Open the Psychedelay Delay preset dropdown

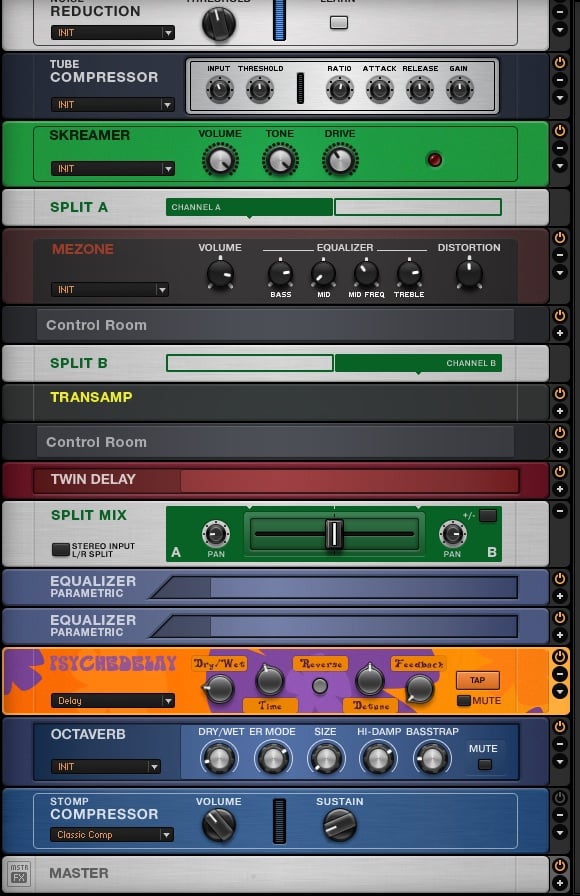pyautogui.click(x=113, y=701)
